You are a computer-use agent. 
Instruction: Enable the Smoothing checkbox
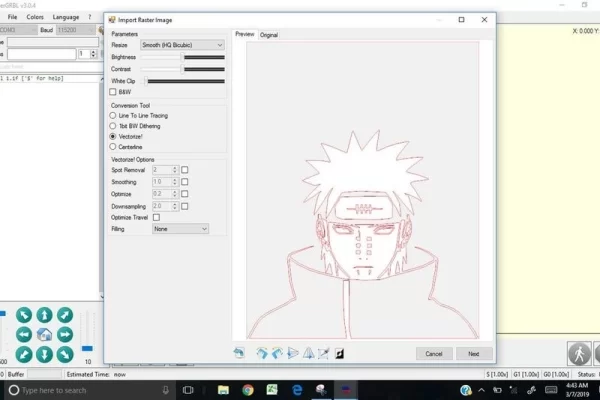click(x=184, y=182)
